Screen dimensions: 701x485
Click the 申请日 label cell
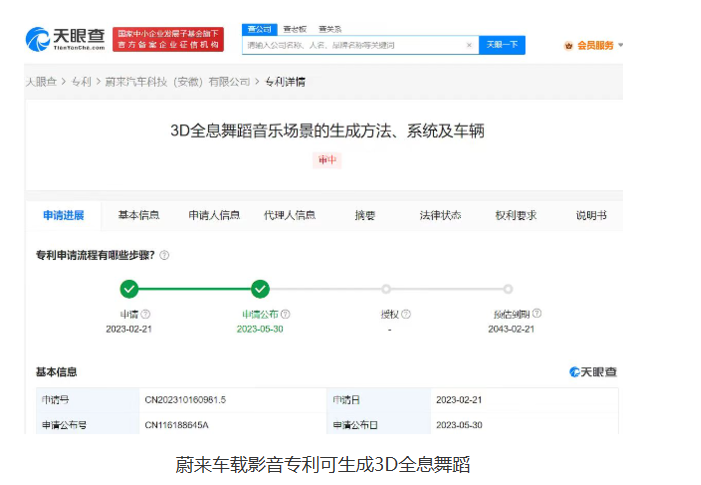pyautogui.click(x=379, y=400)
